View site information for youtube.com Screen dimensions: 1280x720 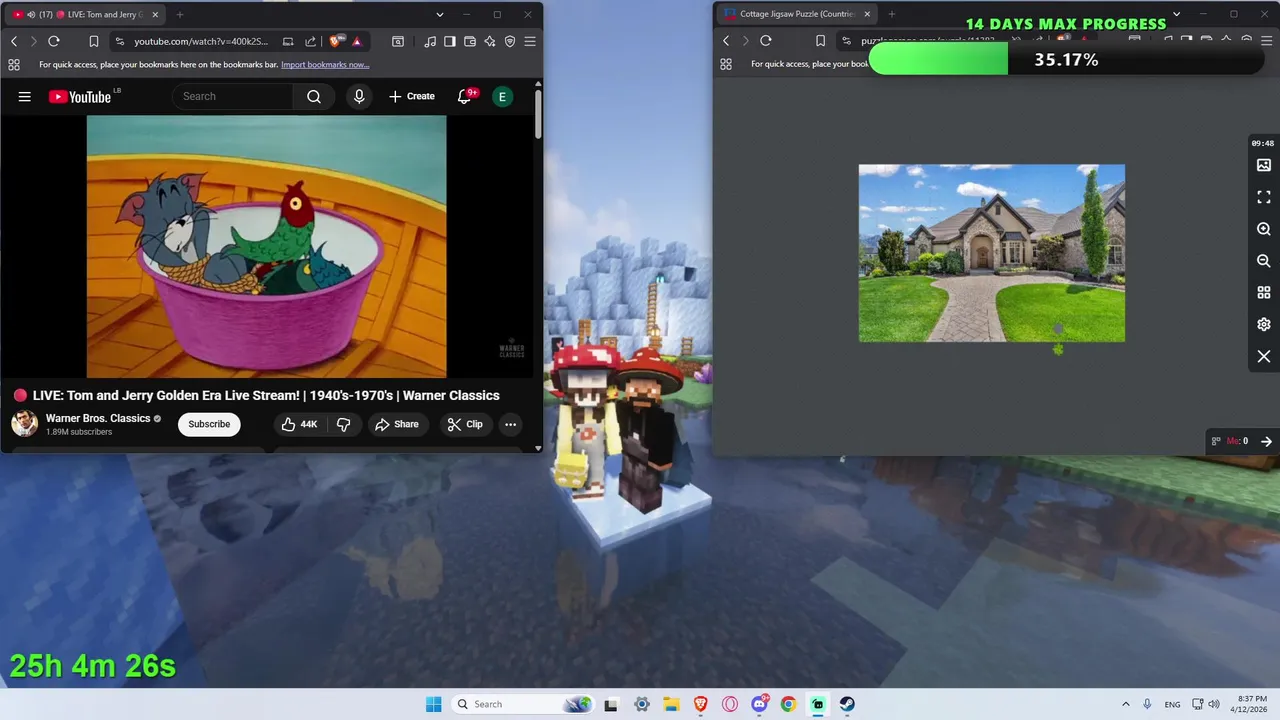[120, 41]
